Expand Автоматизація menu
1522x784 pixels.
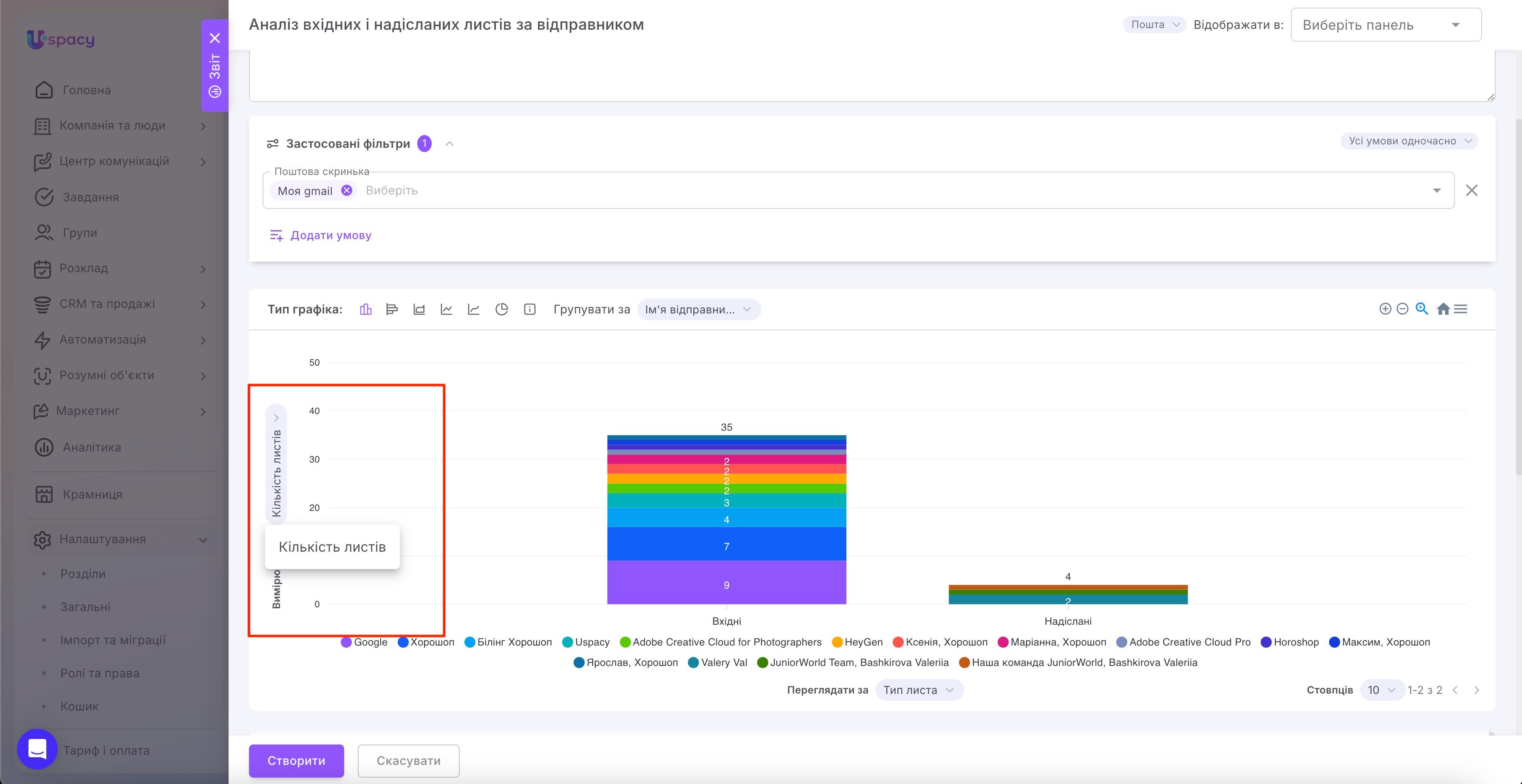(x=203, y=340)
